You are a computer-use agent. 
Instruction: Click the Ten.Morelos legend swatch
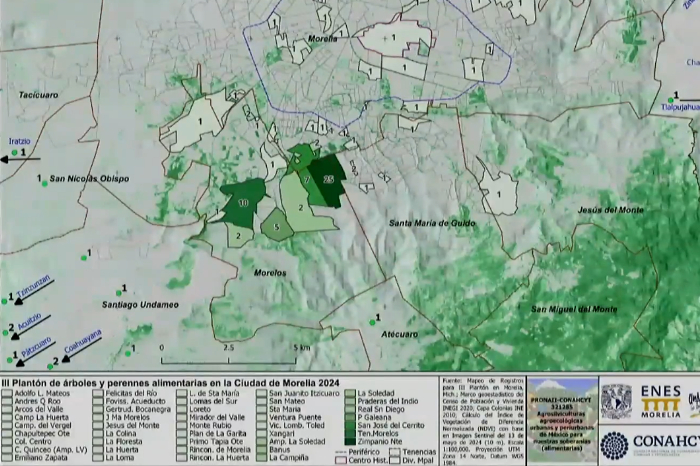[x=349, y=432]
